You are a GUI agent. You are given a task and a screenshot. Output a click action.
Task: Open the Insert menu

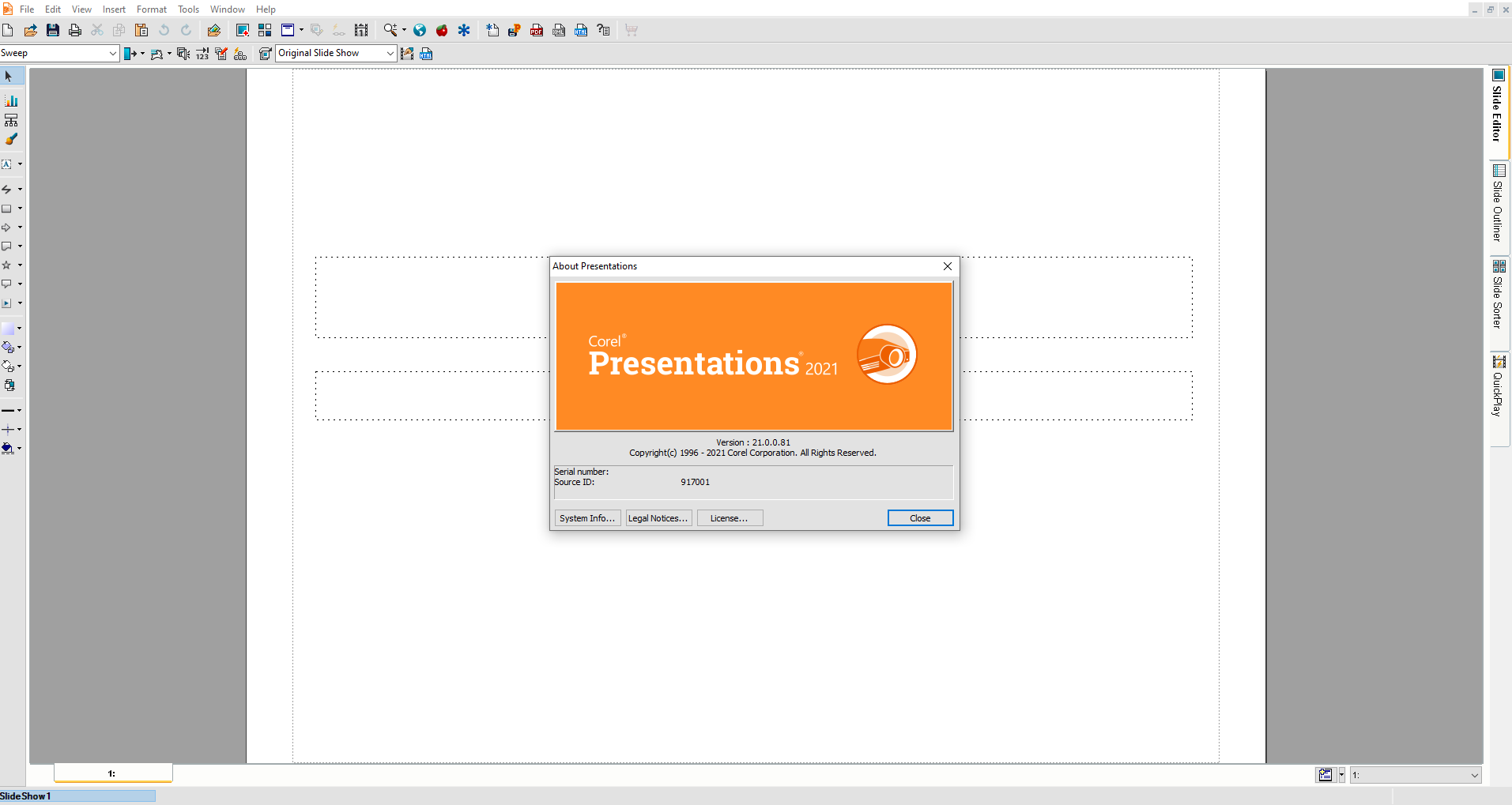pyautogui.click(x=114, y=9)
